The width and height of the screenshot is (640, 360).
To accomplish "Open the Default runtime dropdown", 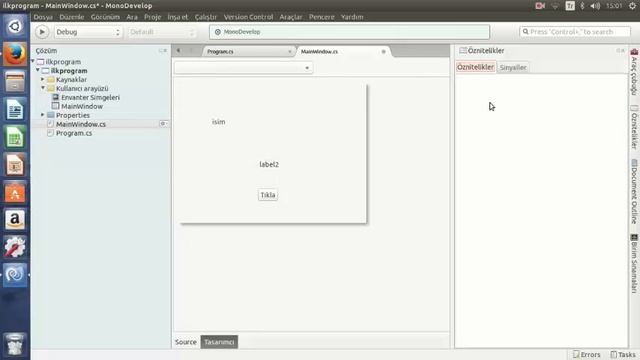I will coord(162,32).
